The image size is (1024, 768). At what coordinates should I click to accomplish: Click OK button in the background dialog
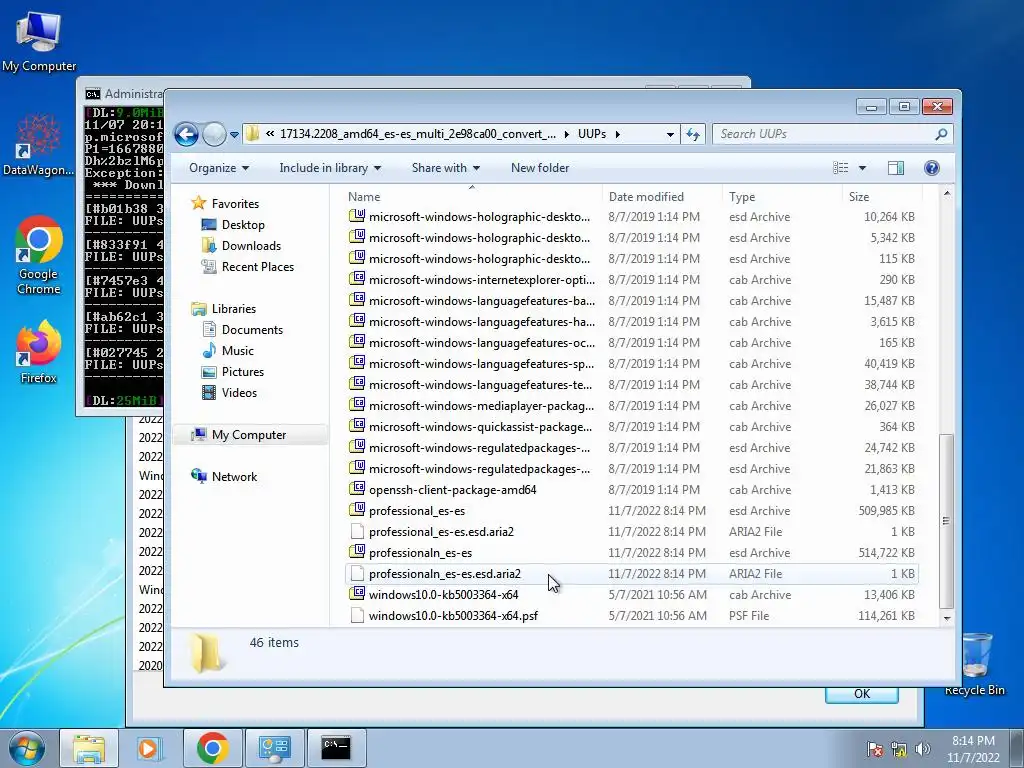point(861,694)
